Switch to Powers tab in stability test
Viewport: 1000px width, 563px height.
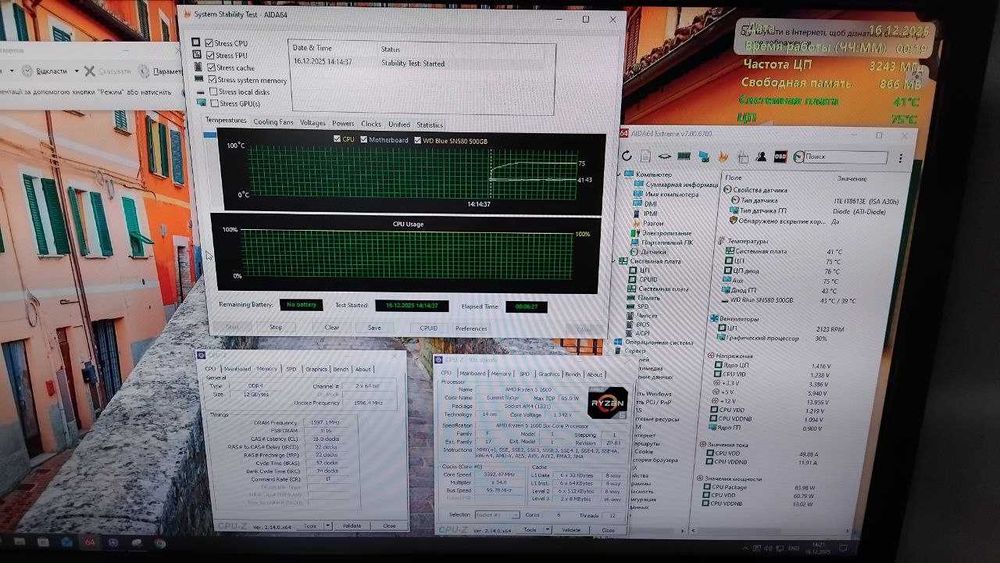coord(343,123)
